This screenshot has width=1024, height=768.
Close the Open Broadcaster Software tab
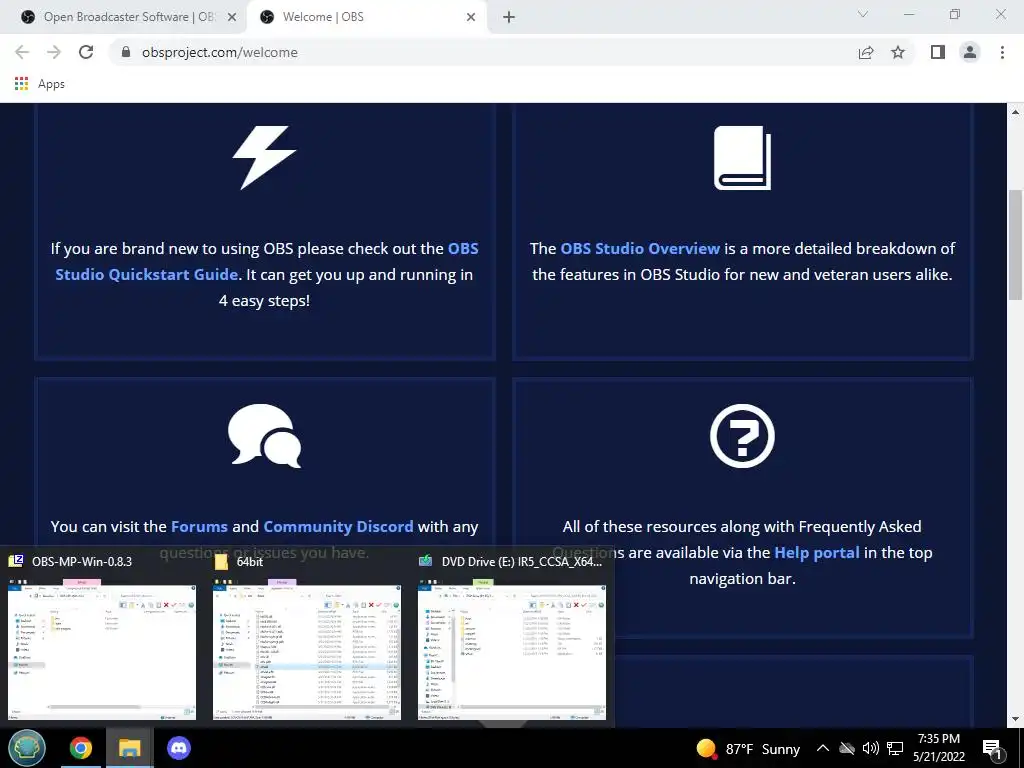231,17
